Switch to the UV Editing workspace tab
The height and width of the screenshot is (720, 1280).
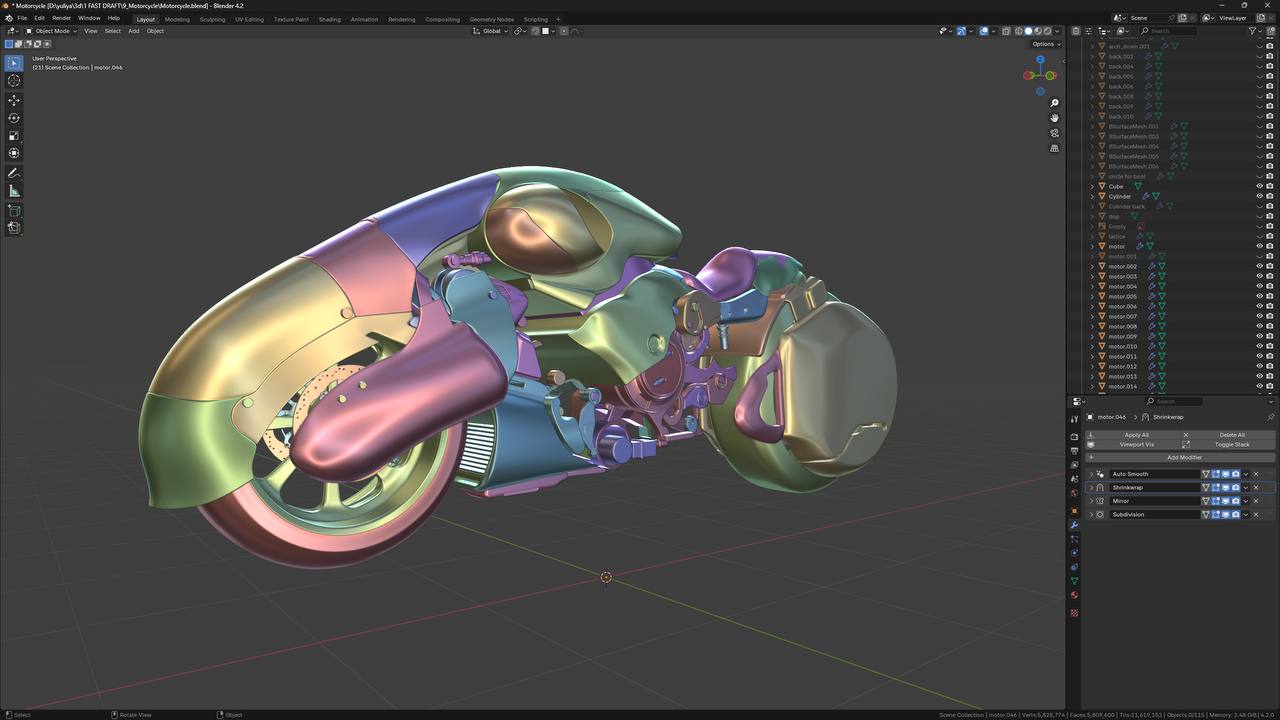pyautogui.click(x=250, y=19)
